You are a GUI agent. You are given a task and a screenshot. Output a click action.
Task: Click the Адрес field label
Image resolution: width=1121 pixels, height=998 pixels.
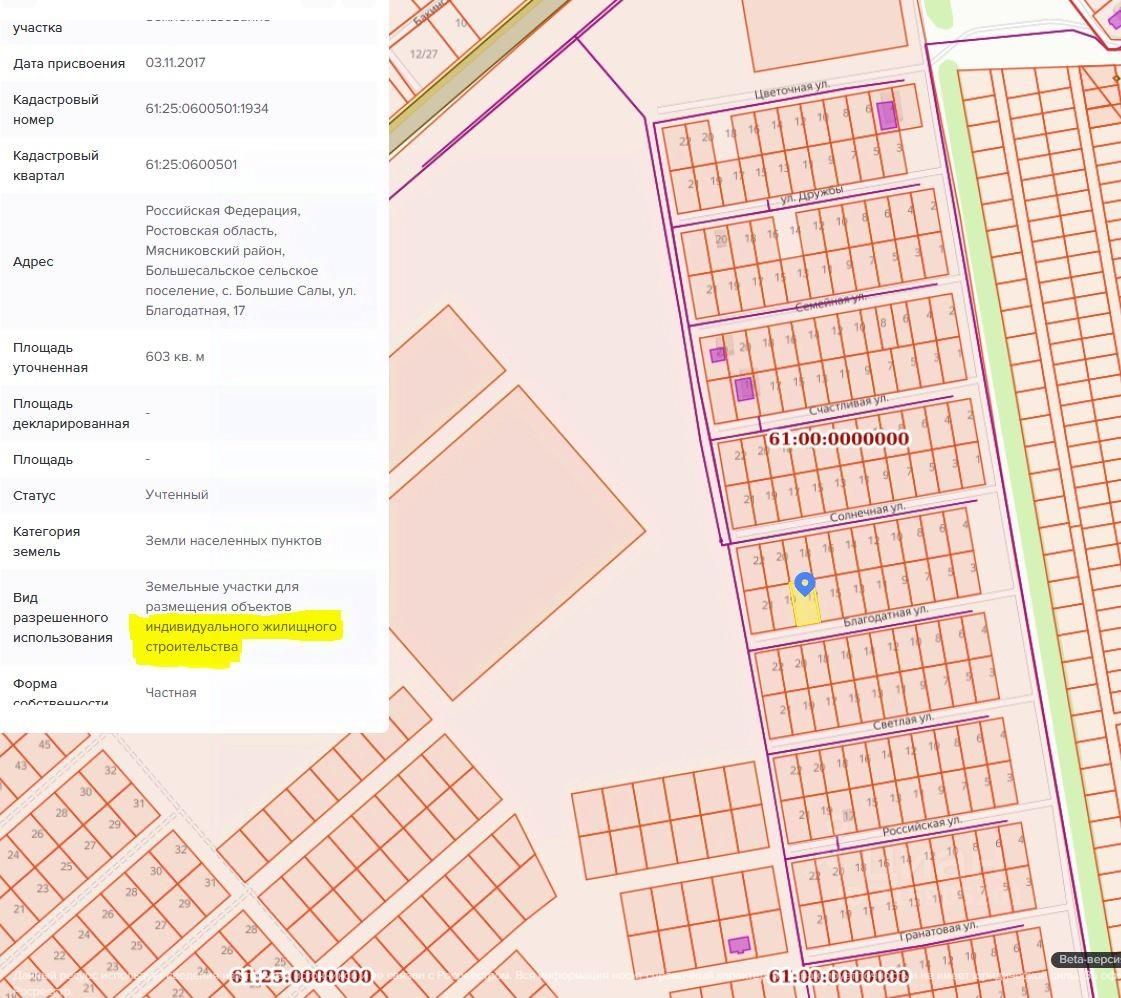(x=33, y=262)
